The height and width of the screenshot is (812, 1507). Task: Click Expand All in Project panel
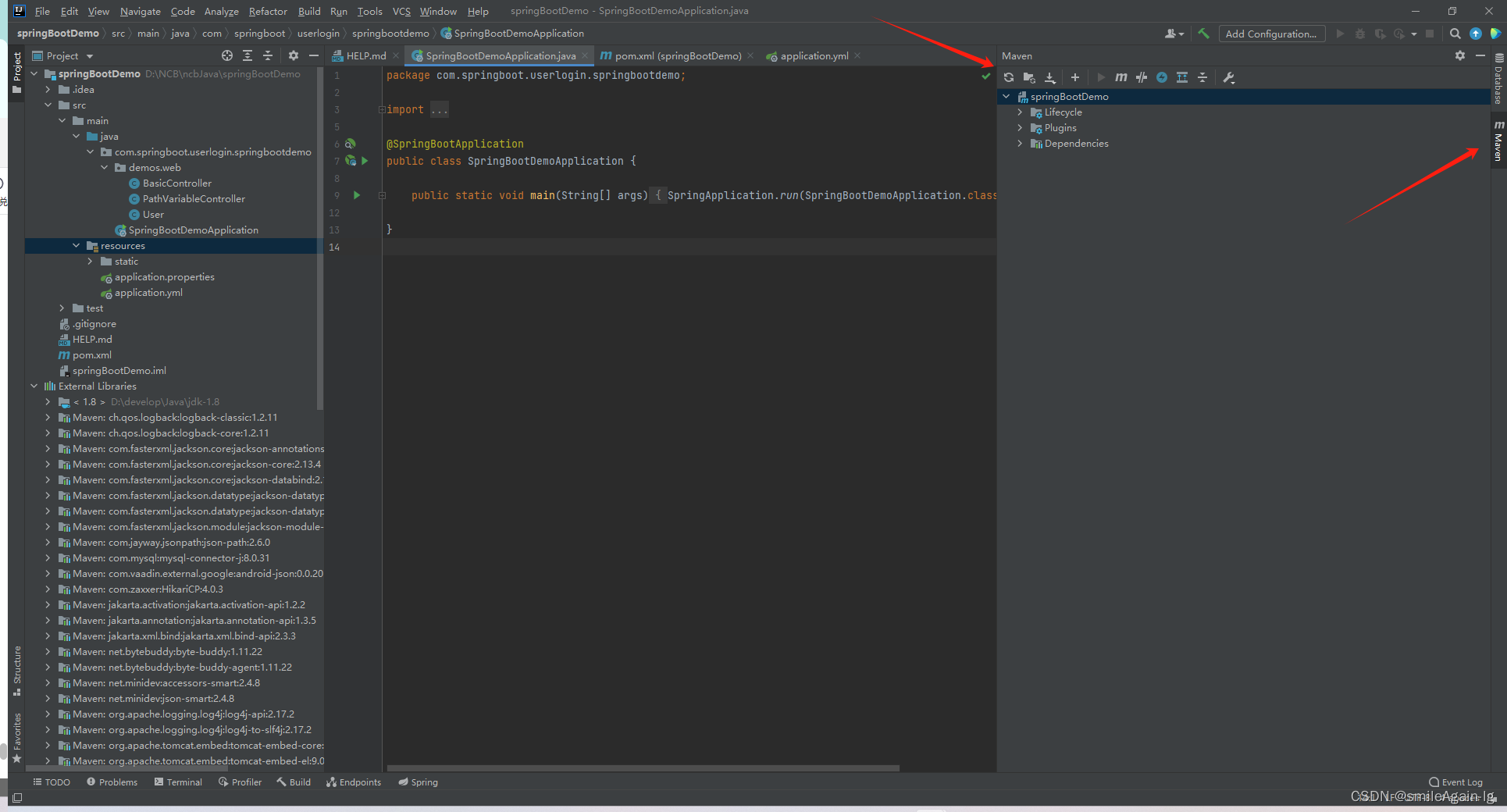pos(248,55)
